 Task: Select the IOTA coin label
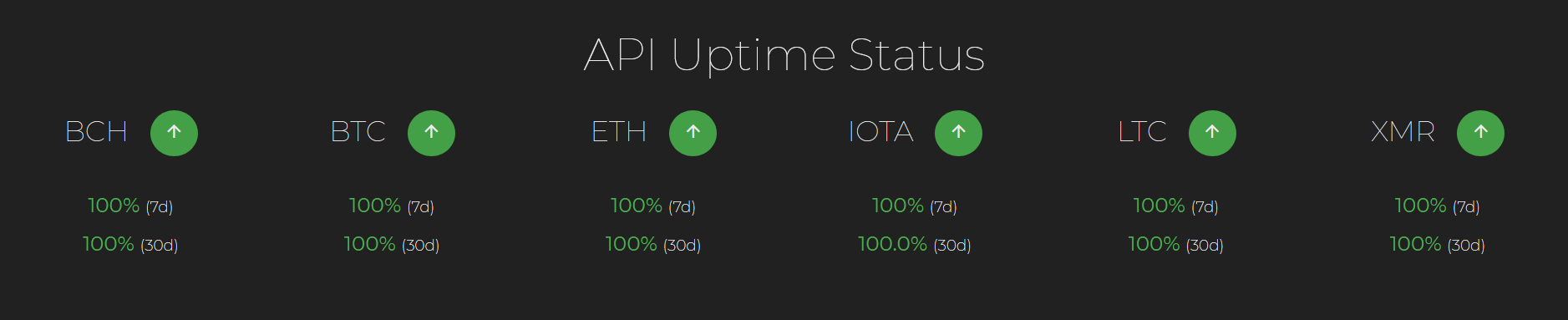coord(880,132)
